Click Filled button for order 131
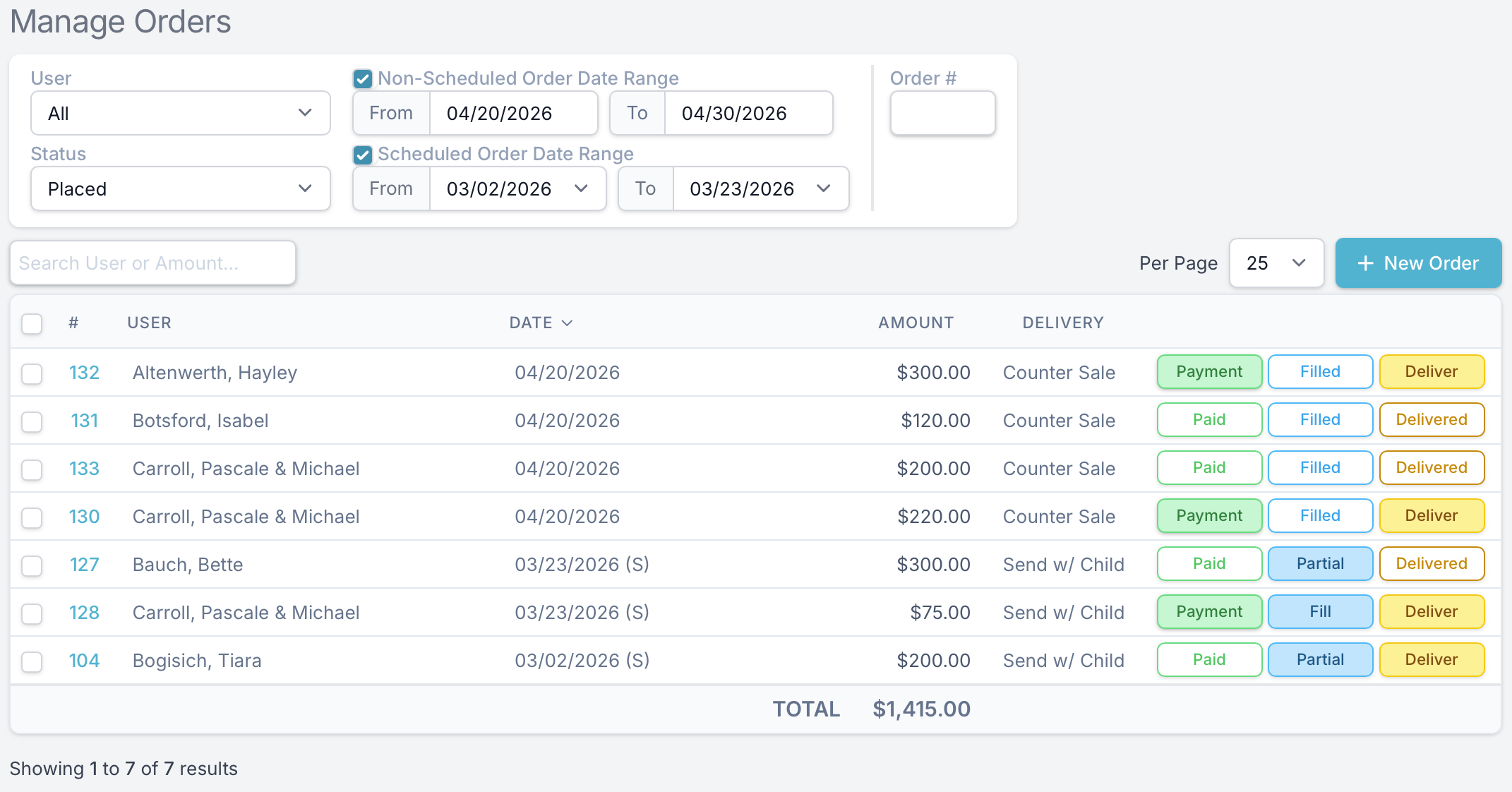The image size is (1512, 792). point(1320,420)
